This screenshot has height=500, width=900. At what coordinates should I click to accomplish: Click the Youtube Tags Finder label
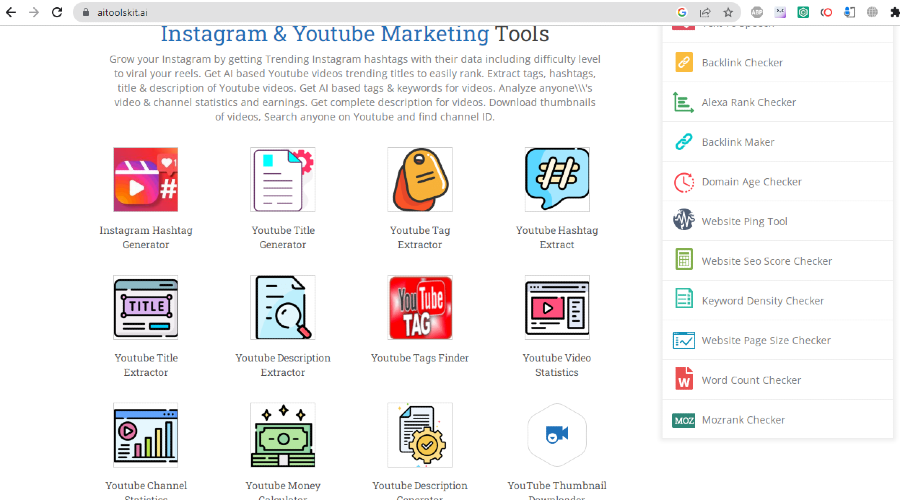click(420, 358)
